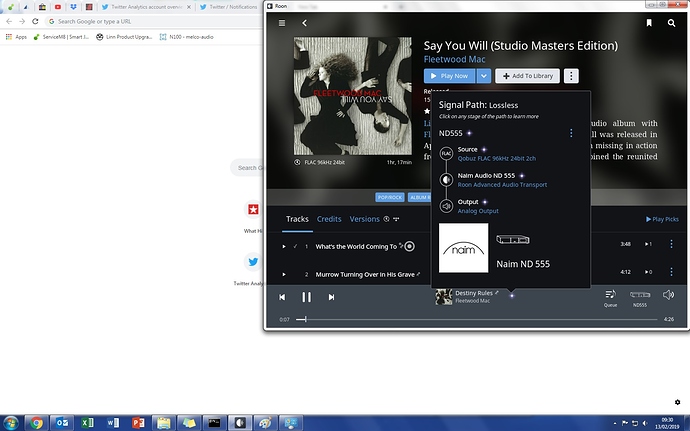Click the signal path light in playback bar
690x431 pixels.
coord(511,296)
